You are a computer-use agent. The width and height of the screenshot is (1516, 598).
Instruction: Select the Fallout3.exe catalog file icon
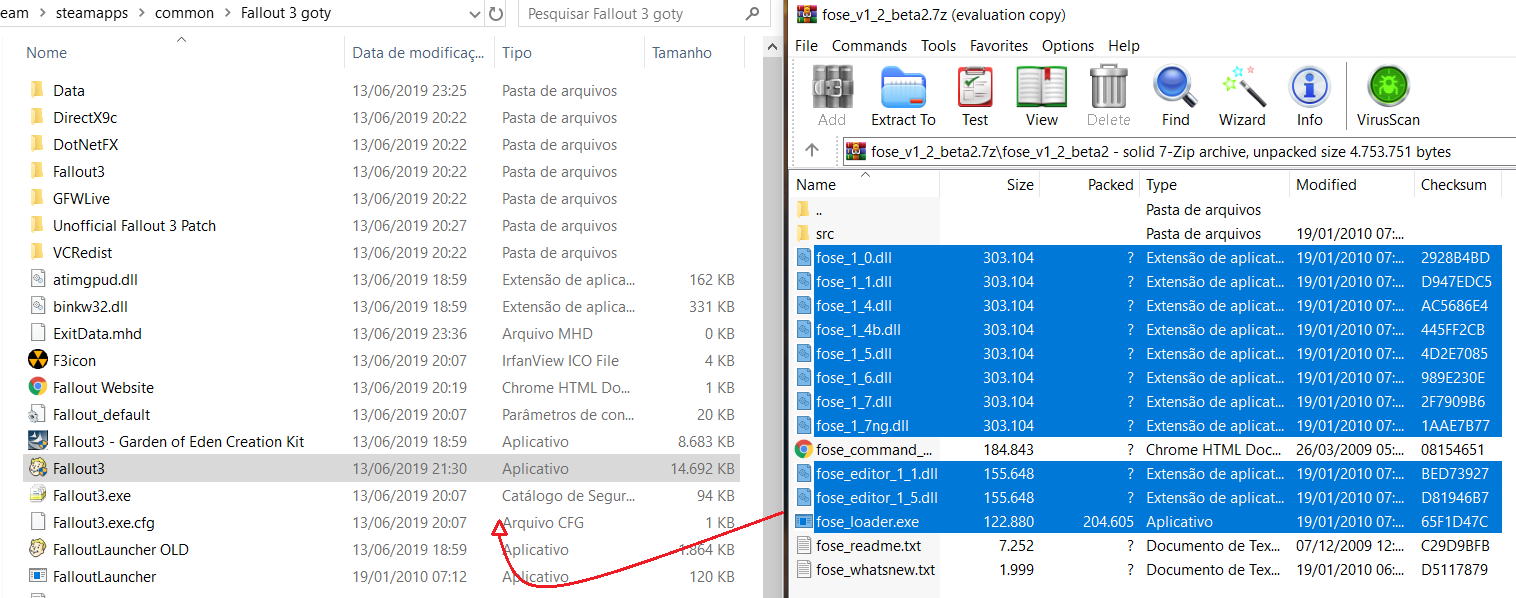point(38,495)
